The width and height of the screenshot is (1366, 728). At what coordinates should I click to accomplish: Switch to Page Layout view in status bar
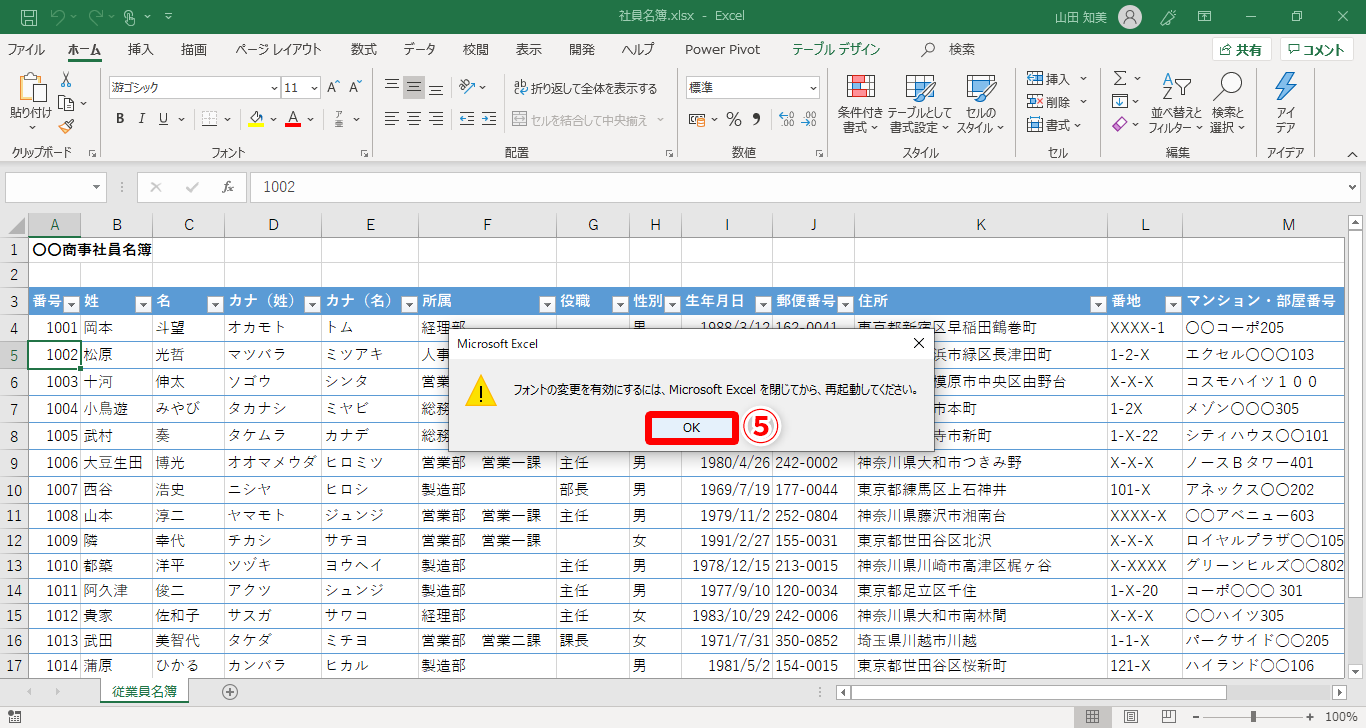tap(1130, 717)
